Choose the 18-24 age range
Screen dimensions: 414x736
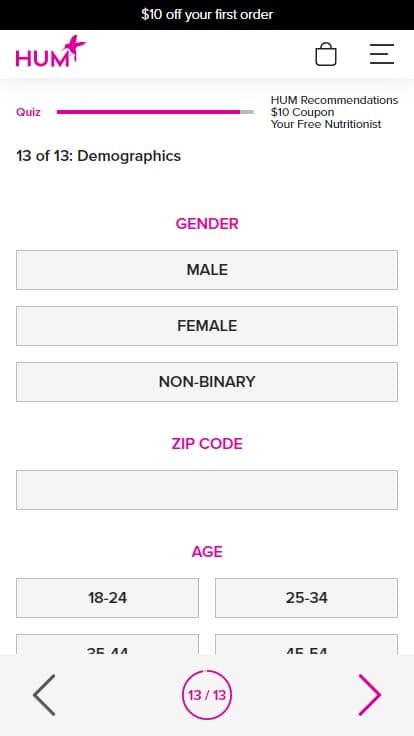(x=107, y=598)
